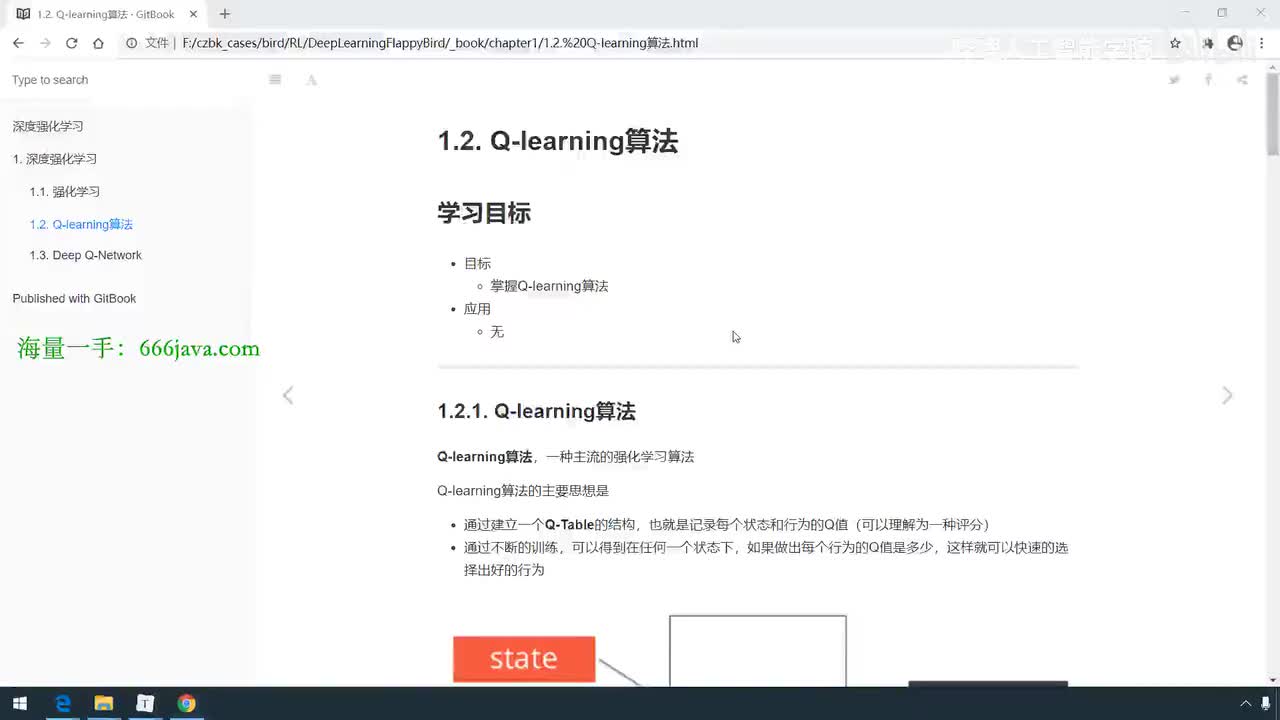Launch Edge from the taskbar
Screen dimensions: 1280x720
click(x=62, y=704)
